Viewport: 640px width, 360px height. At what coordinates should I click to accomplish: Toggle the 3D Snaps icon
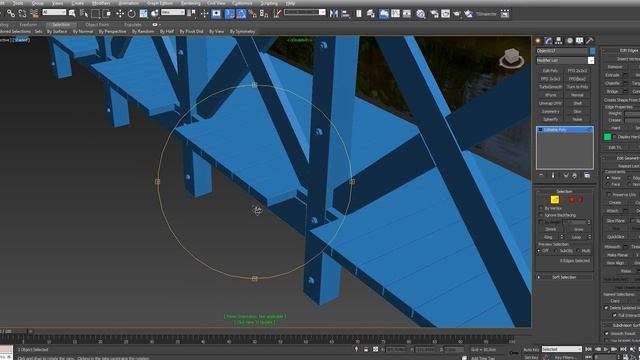point(230,13)
